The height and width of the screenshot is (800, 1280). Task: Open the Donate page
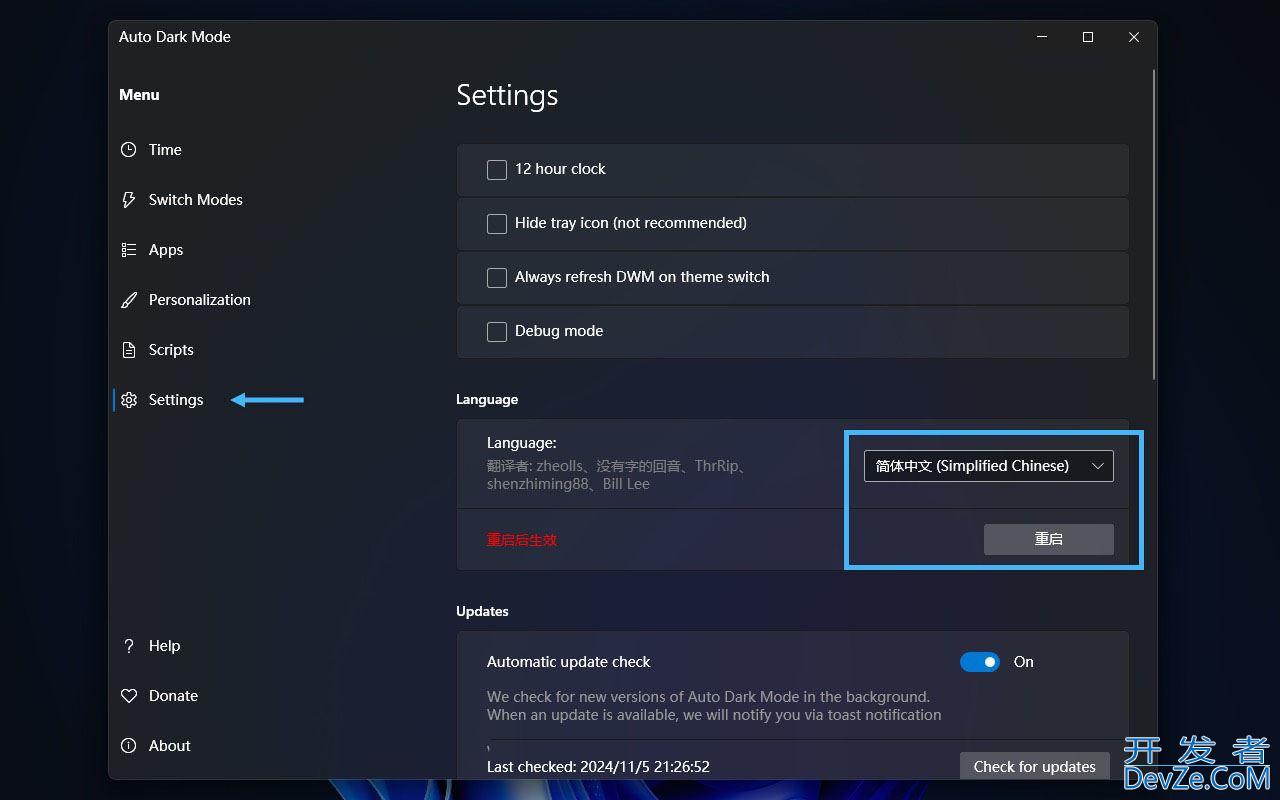(x=173, y=696)
